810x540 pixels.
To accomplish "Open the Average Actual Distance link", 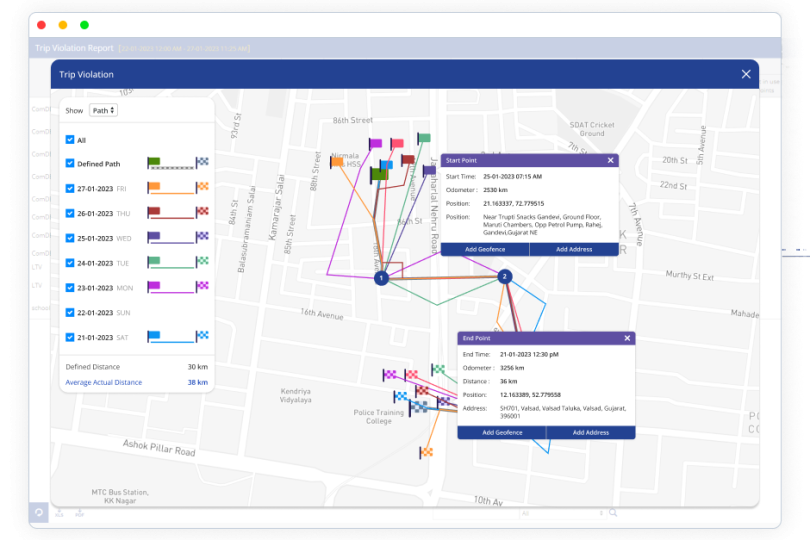I will (104, 382).
